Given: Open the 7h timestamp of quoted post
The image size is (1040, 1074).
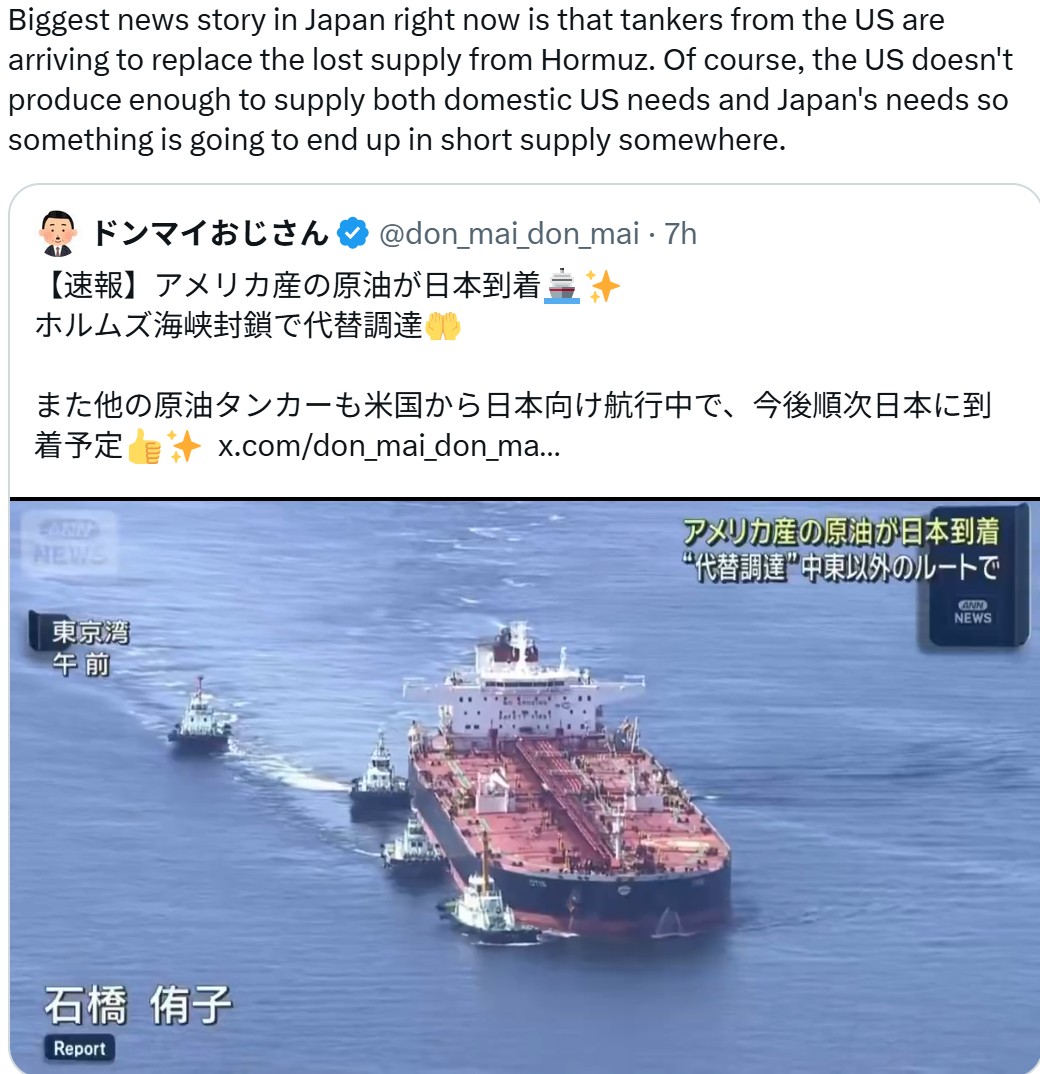Looking at the screenshot, I should tap(680, 234).
